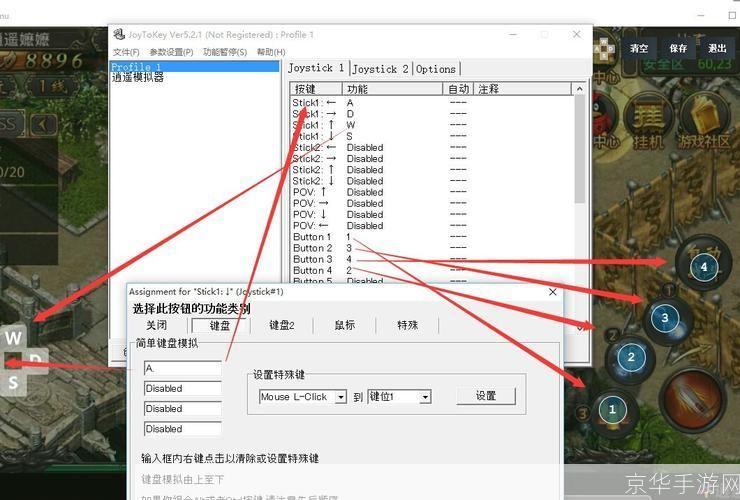Select the 鼠标 function type tab

[345, 325]
